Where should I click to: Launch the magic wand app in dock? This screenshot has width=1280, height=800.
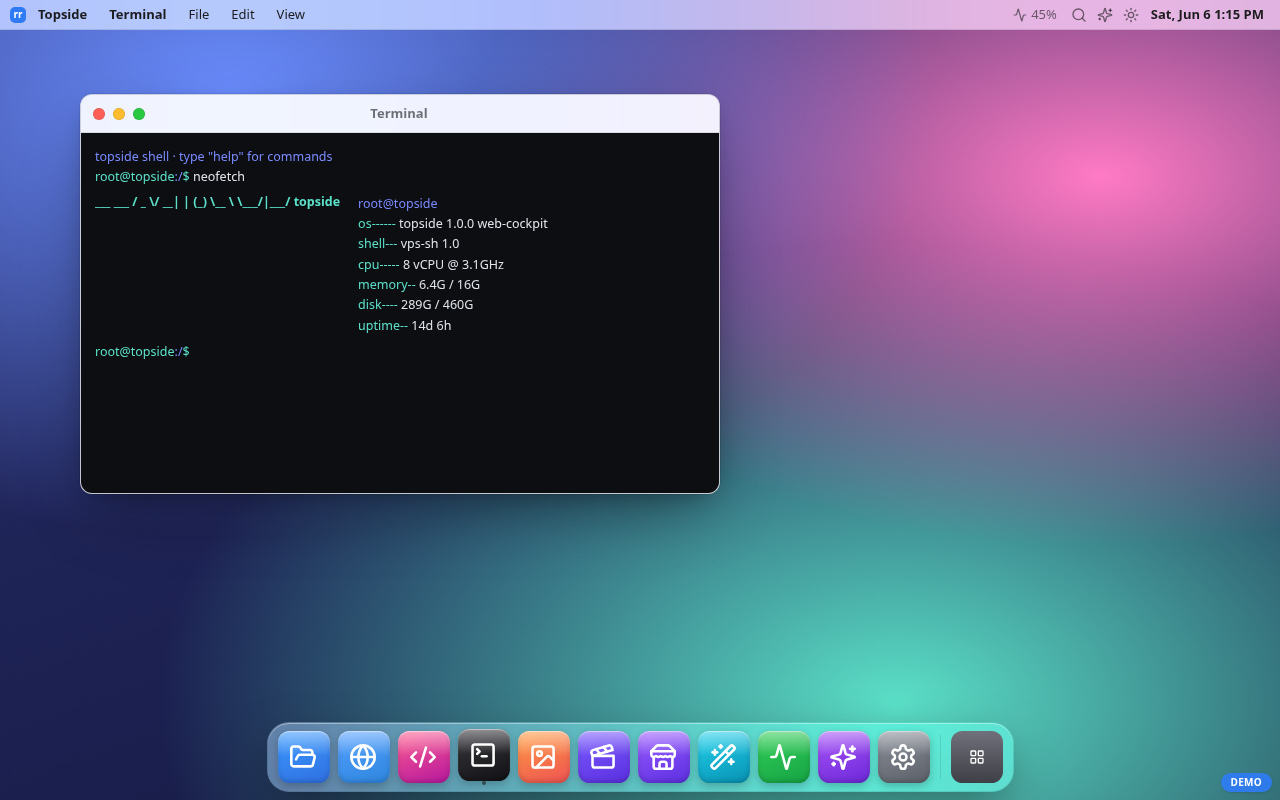click(724, 757)
